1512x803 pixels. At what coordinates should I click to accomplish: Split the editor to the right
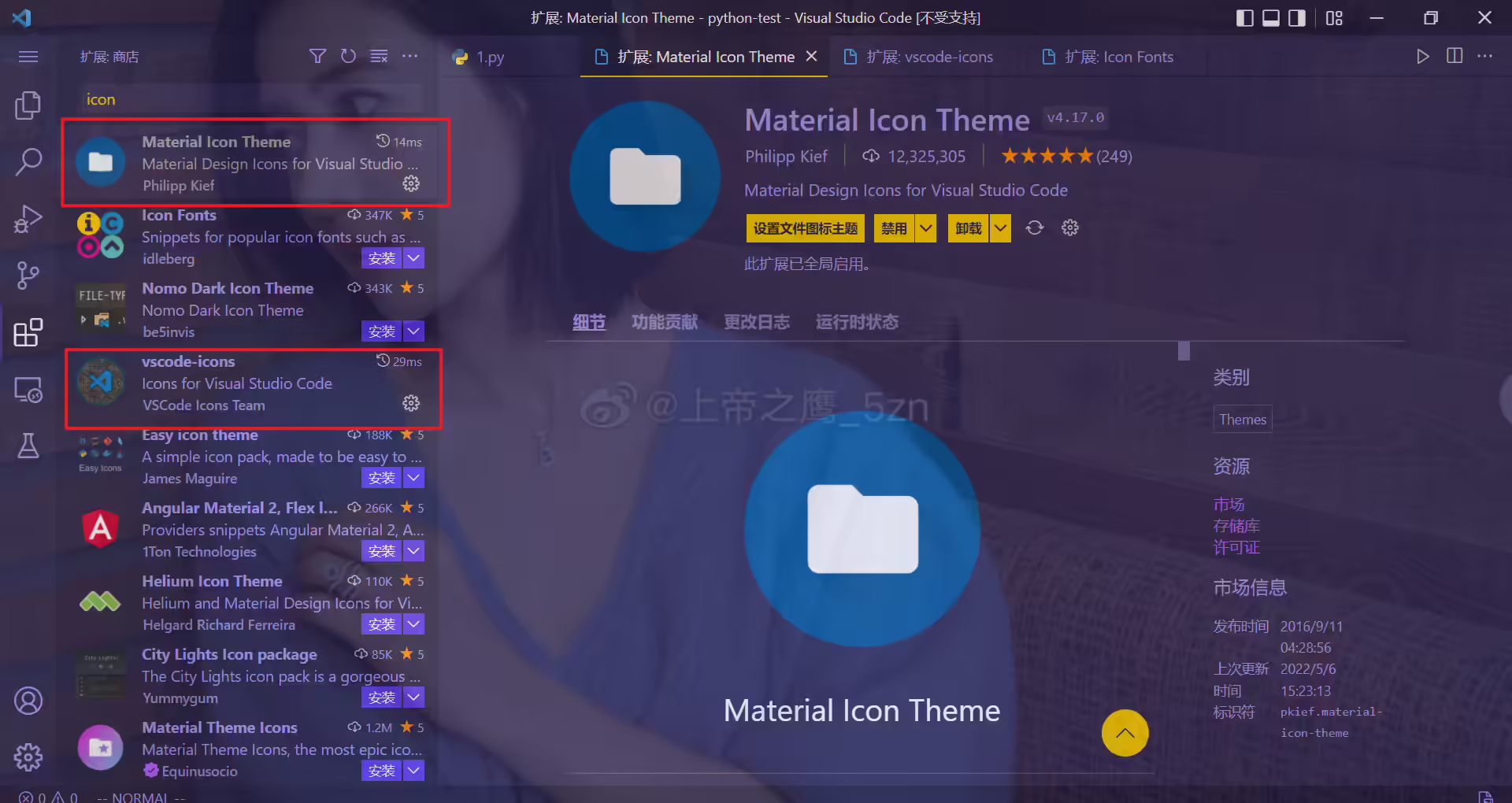pos(1455,56)
